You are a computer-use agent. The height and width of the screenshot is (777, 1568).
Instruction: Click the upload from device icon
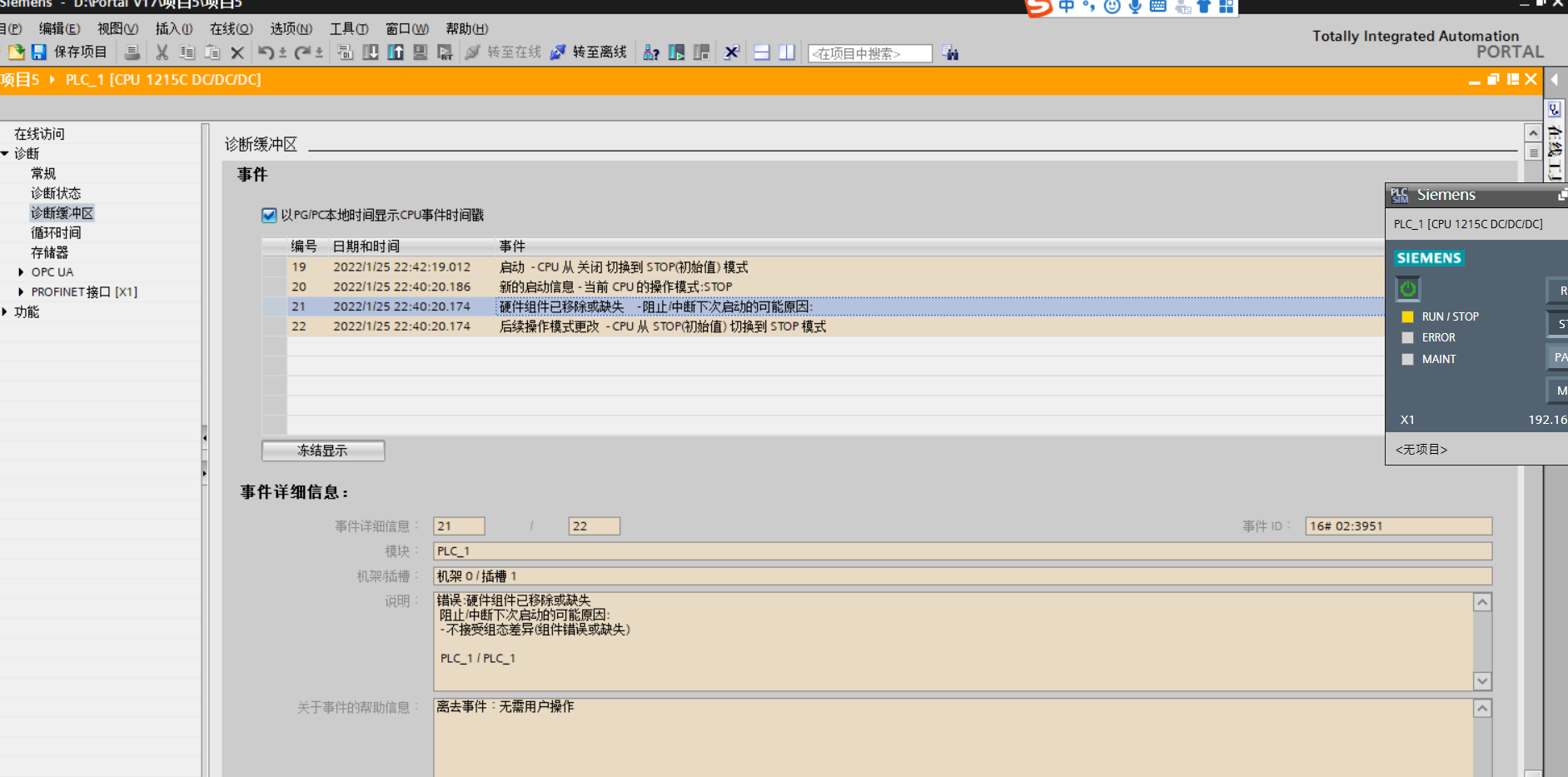(x=396, y=52)
